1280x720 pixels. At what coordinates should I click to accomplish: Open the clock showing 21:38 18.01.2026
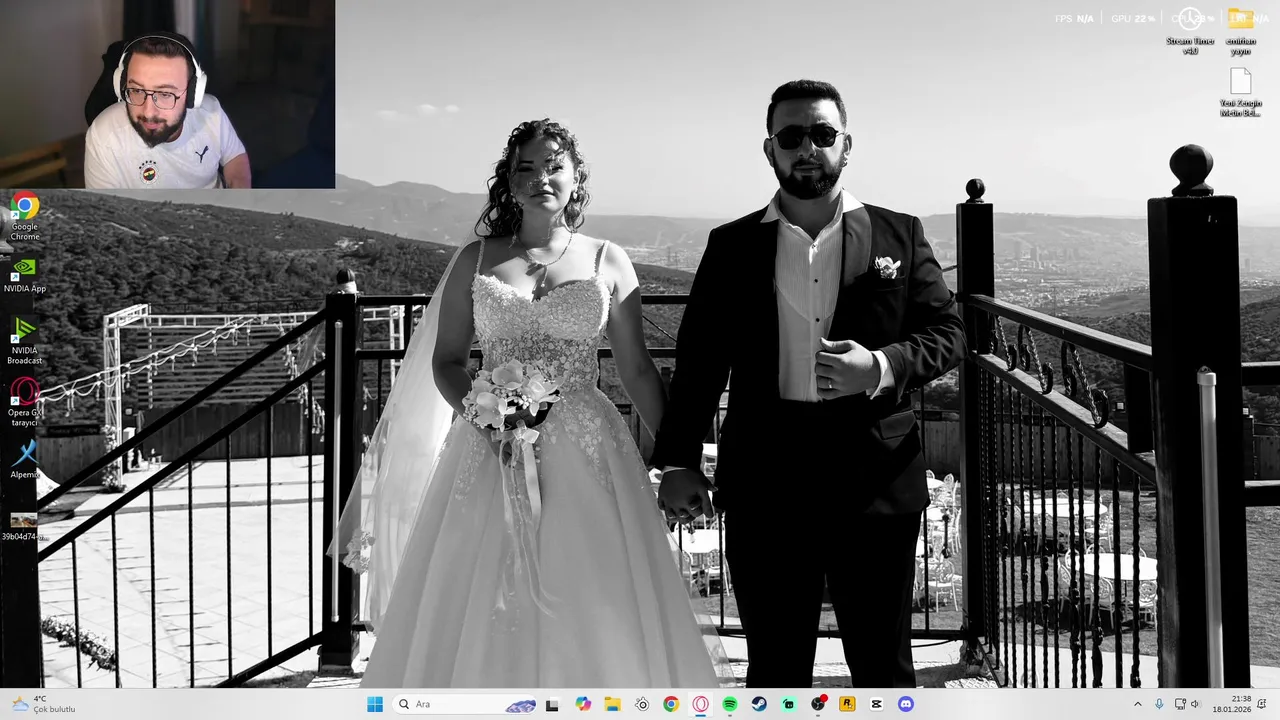point(1231,704)
